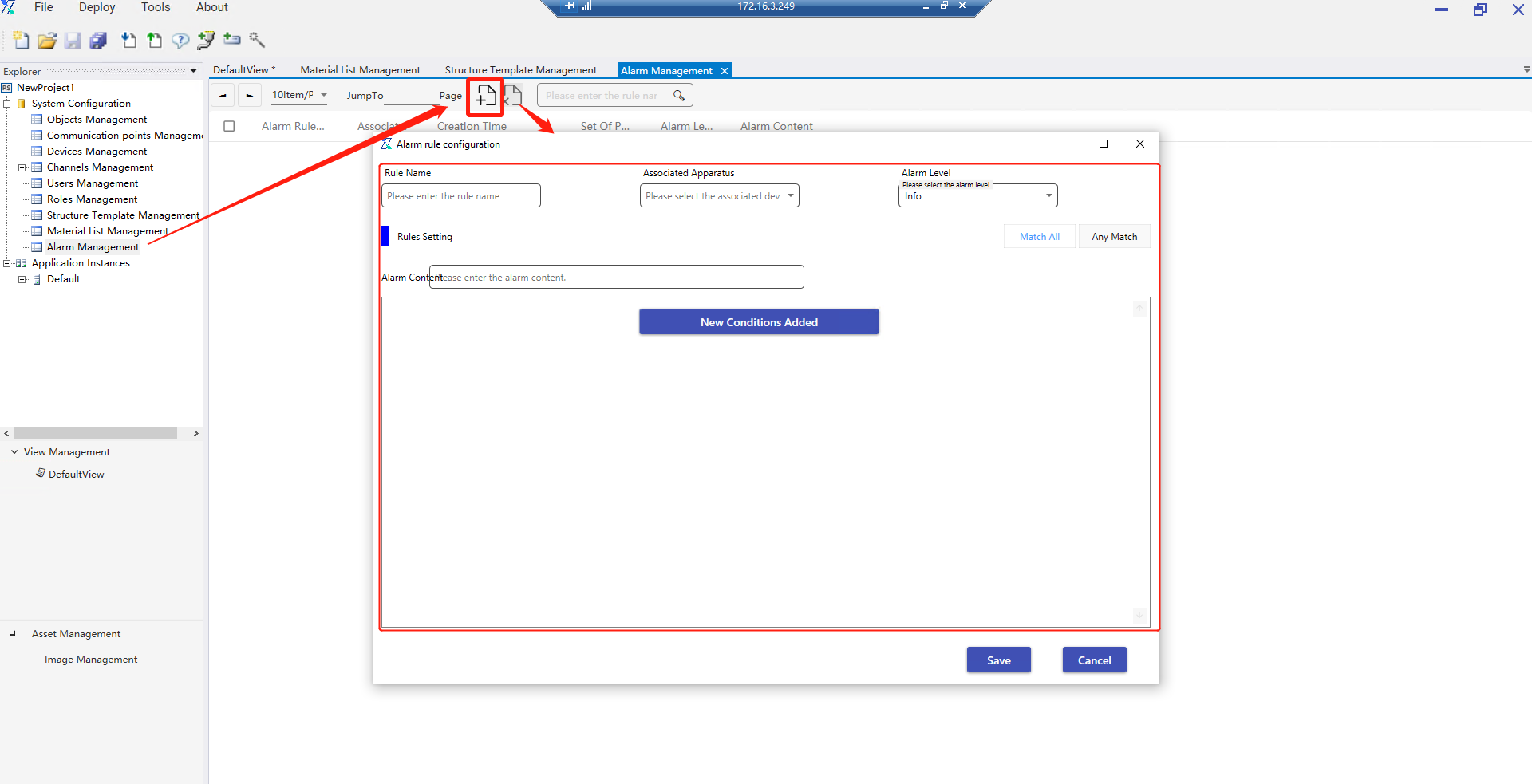Open the Explorer panel dropdown arrow
The width and height of the screenshot is (1532, 784).
point(193,71)
